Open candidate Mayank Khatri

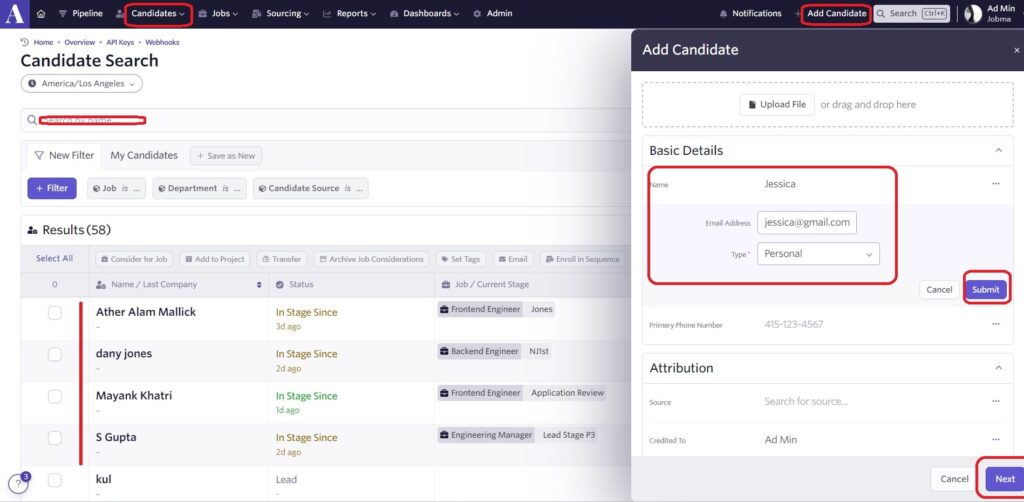point(134,396)
